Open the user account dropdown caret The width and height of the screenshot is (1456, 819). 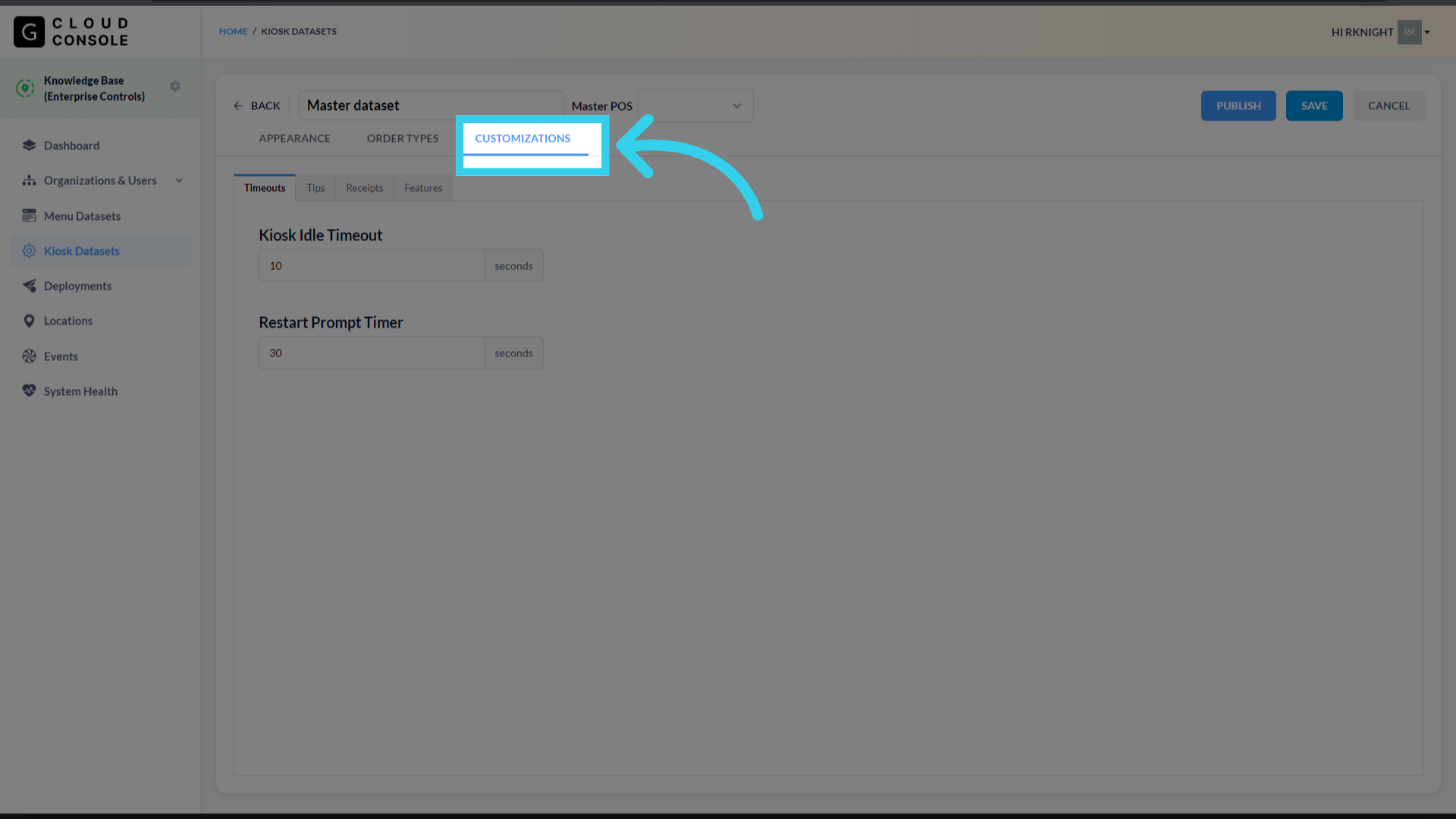click(x=1427, y=32)
